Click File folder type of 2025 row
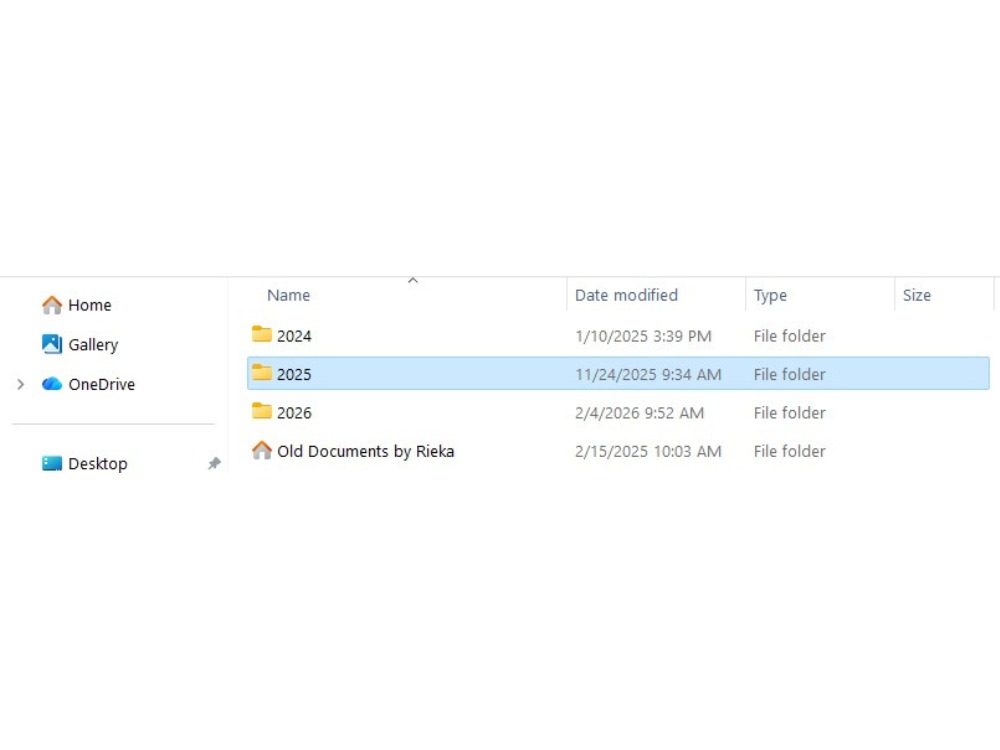The image size is (1000, 750). (790, 374)
